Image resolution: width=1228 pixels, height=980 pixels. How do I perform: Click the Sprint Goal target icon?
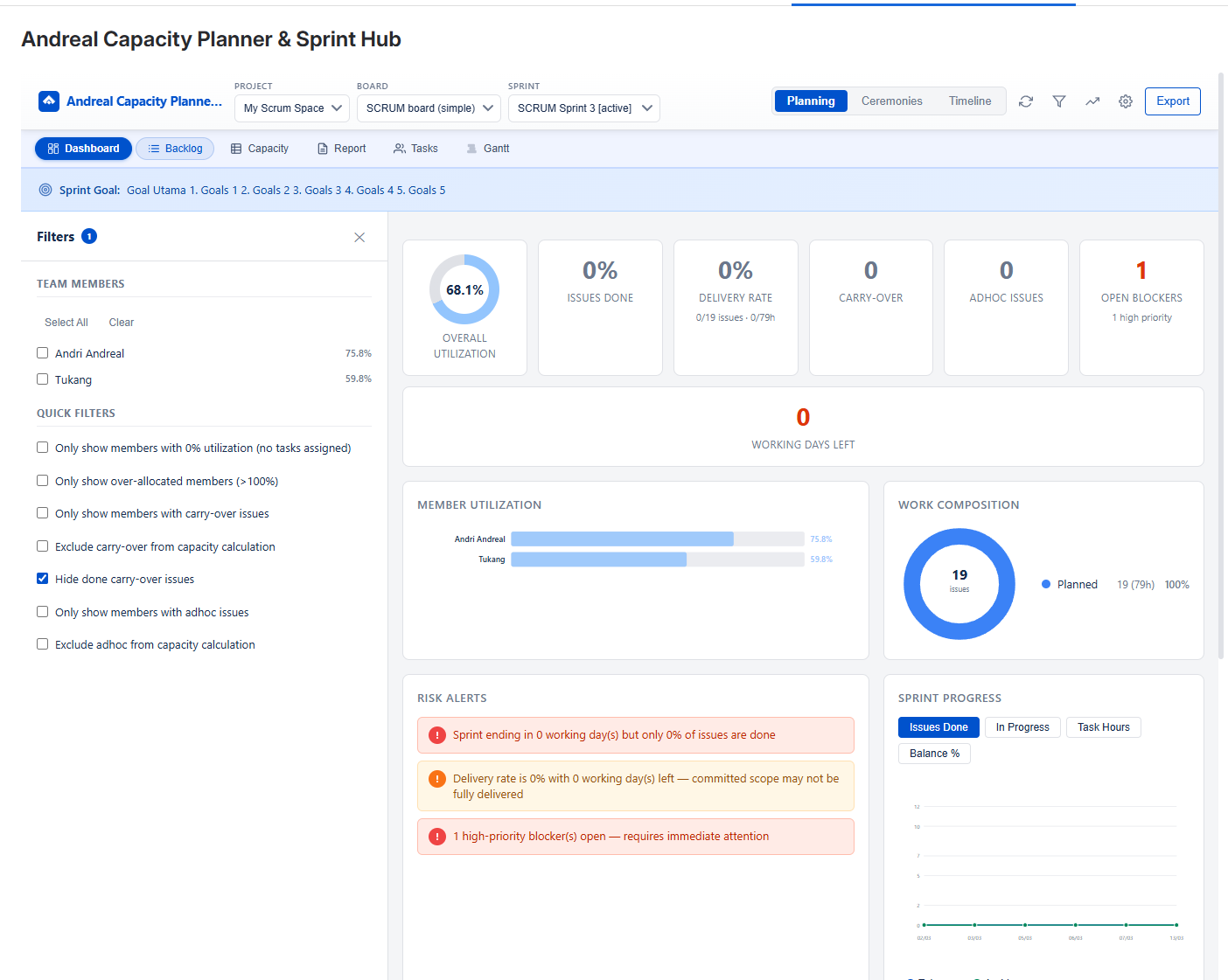45,190
